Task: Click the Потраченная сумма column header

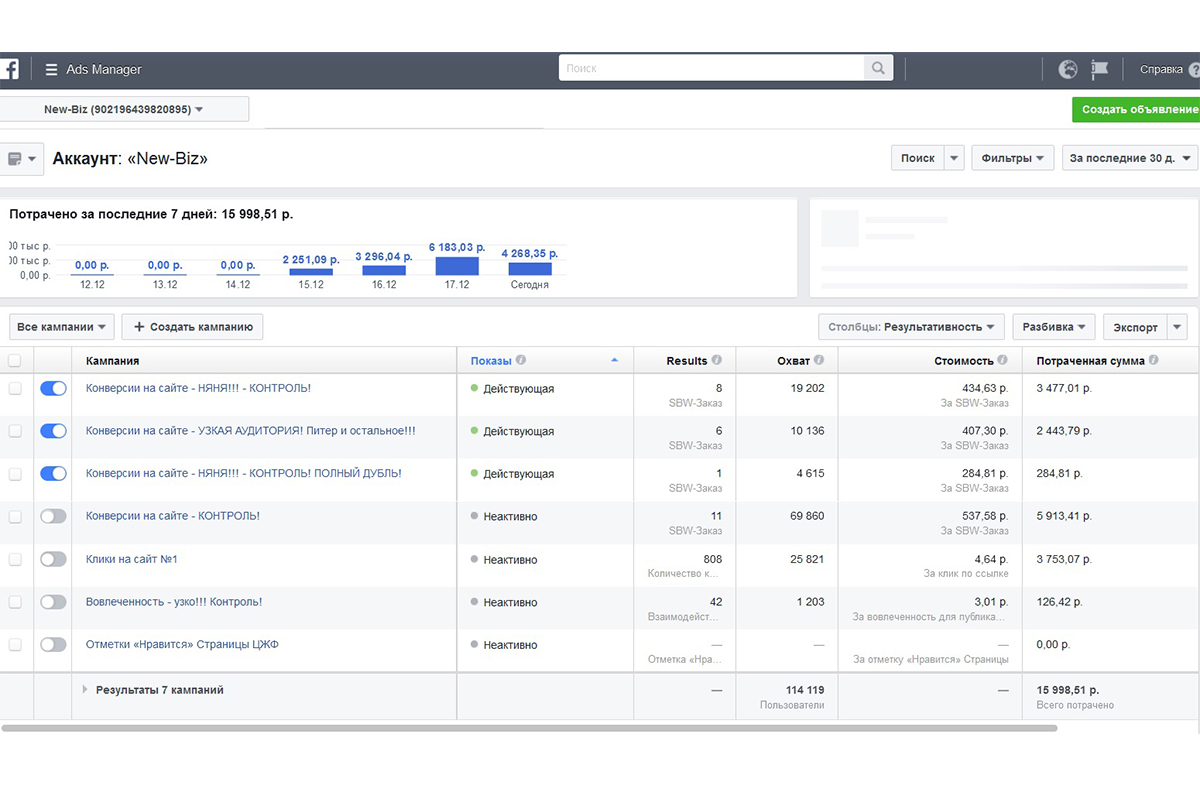Action: [1111, 361]
